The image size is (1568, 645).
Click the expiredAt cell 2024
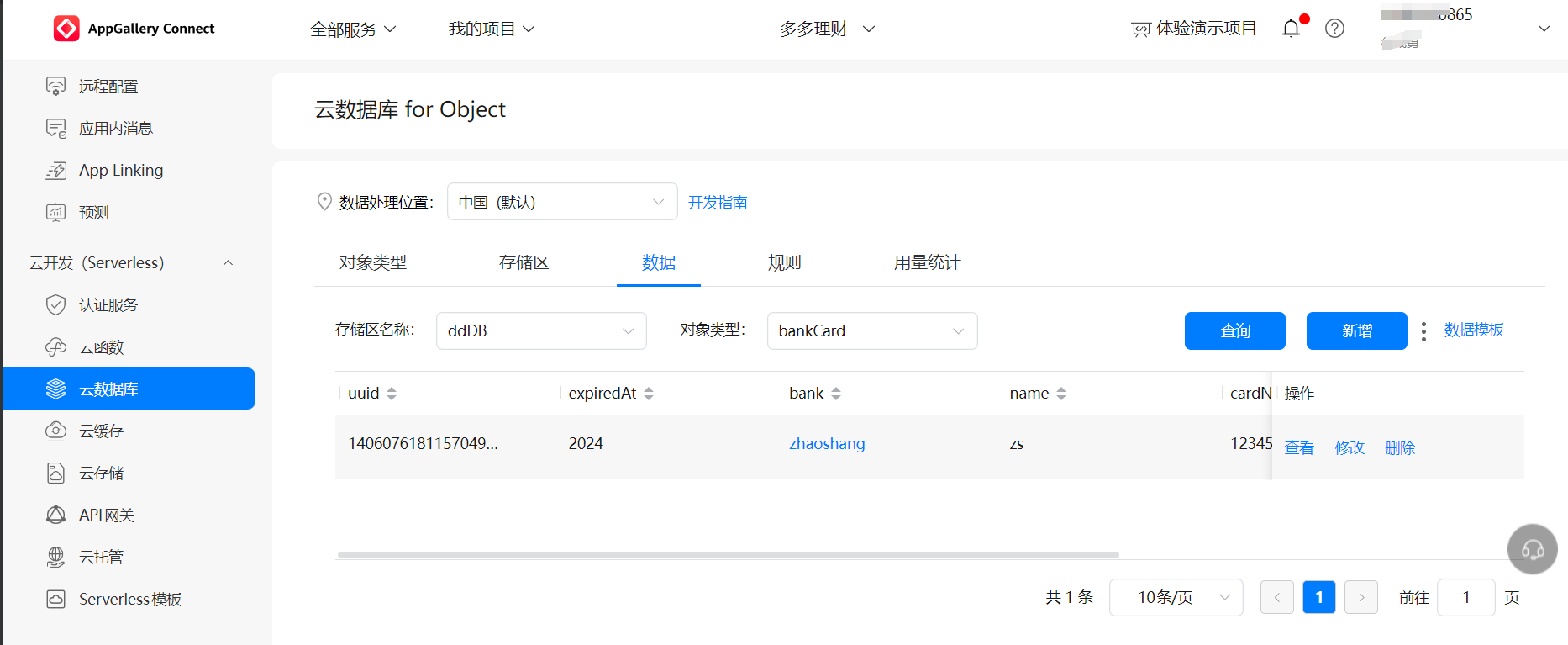pos(586,443)
